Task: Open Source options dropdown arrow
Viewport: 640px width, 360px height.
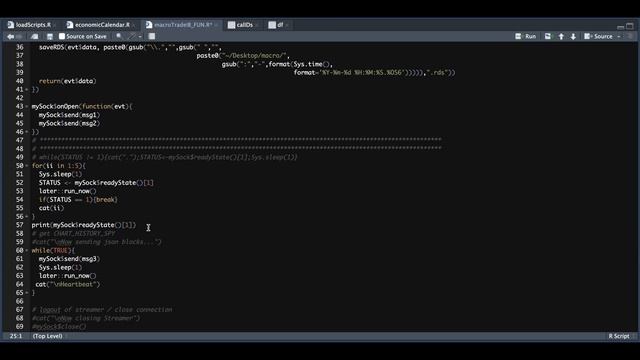Action: click(x=619, y=37)
